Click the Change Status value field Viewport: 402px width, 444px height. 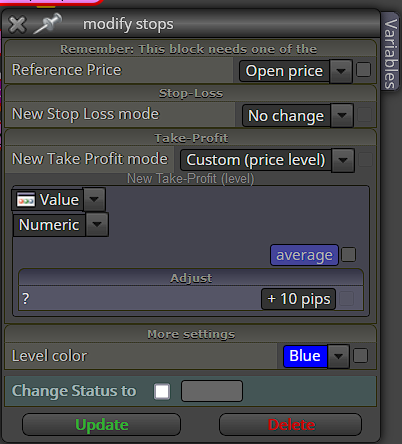(212, 391)
